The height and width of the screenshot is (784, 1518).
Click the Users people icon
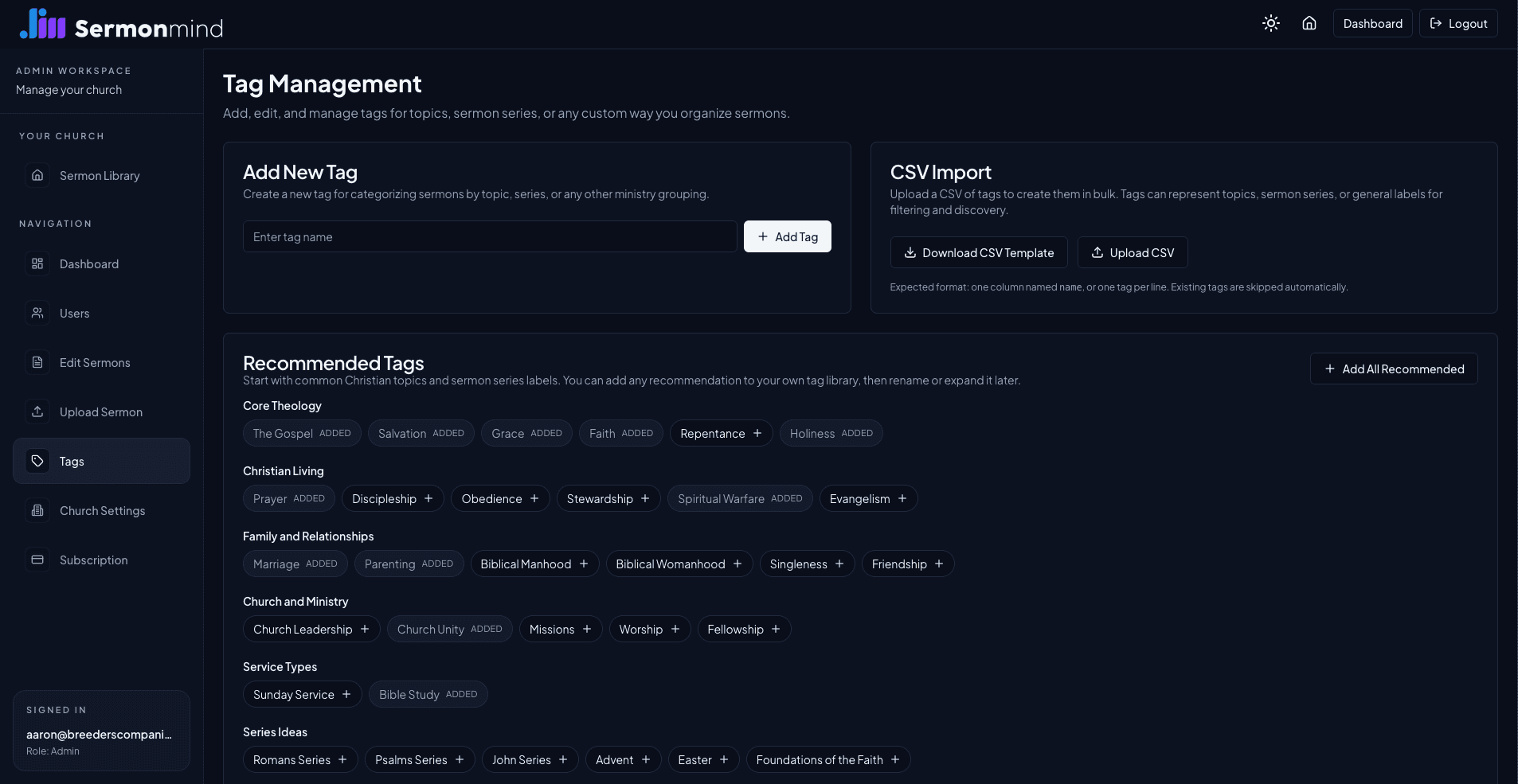(37, 313)
